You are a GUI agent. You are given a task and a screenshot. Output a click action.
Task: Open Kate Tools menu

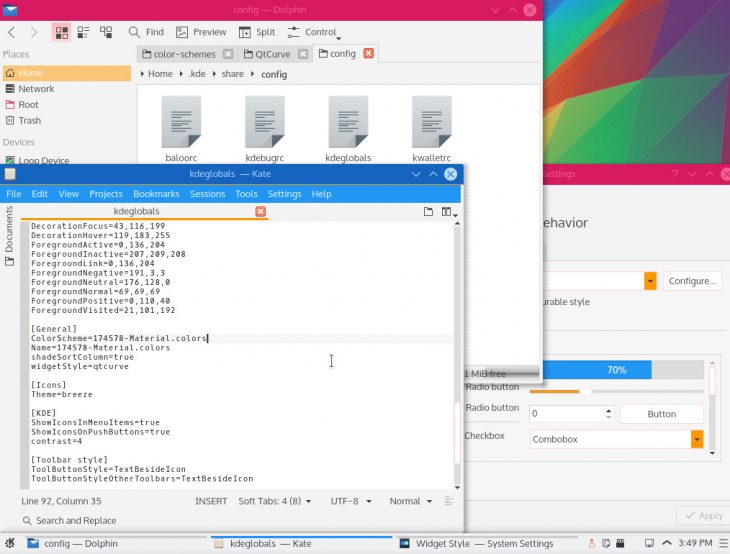click(246, 194)
